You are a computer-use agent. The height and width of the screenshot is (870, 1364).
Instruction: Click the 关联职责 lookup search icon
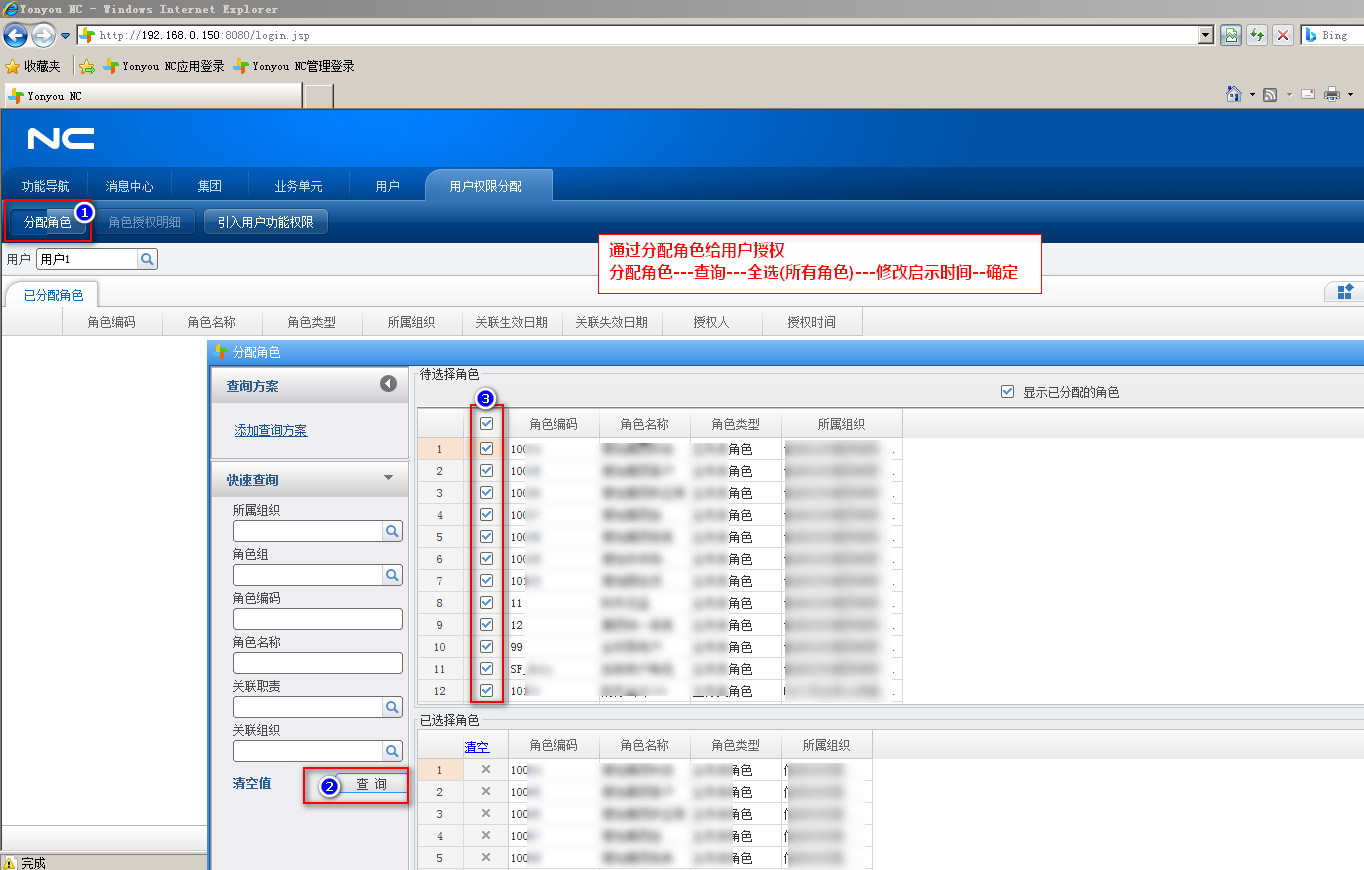[x=393, y=707]
